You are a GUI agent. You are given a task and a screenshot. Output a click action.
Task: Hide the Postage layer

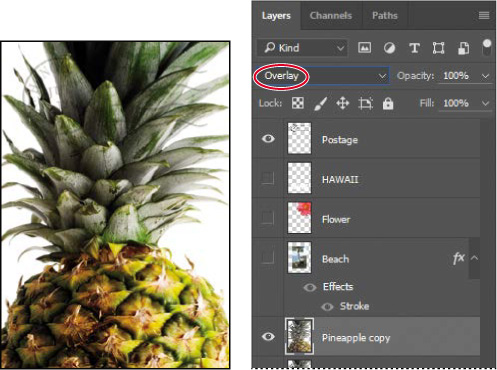coord(268,138)
